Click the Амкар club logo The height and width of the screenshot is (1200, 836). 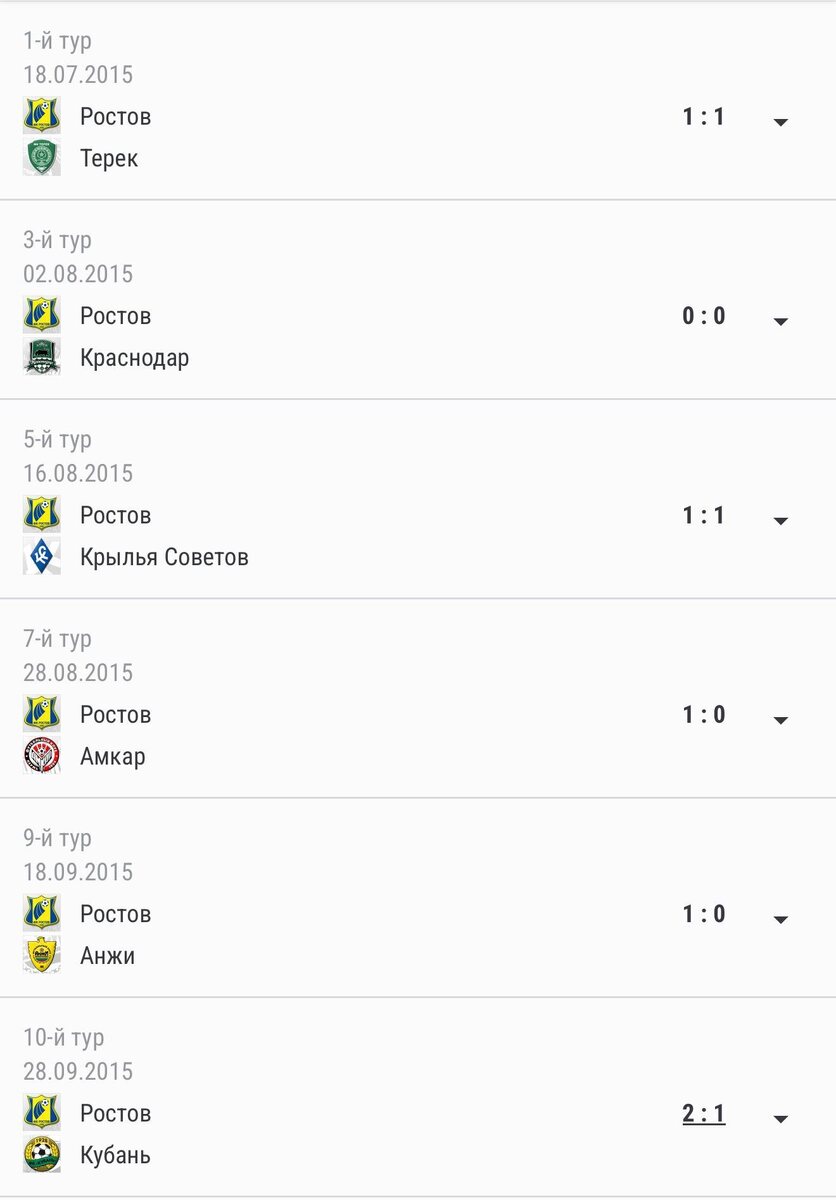tap(42, 756)
